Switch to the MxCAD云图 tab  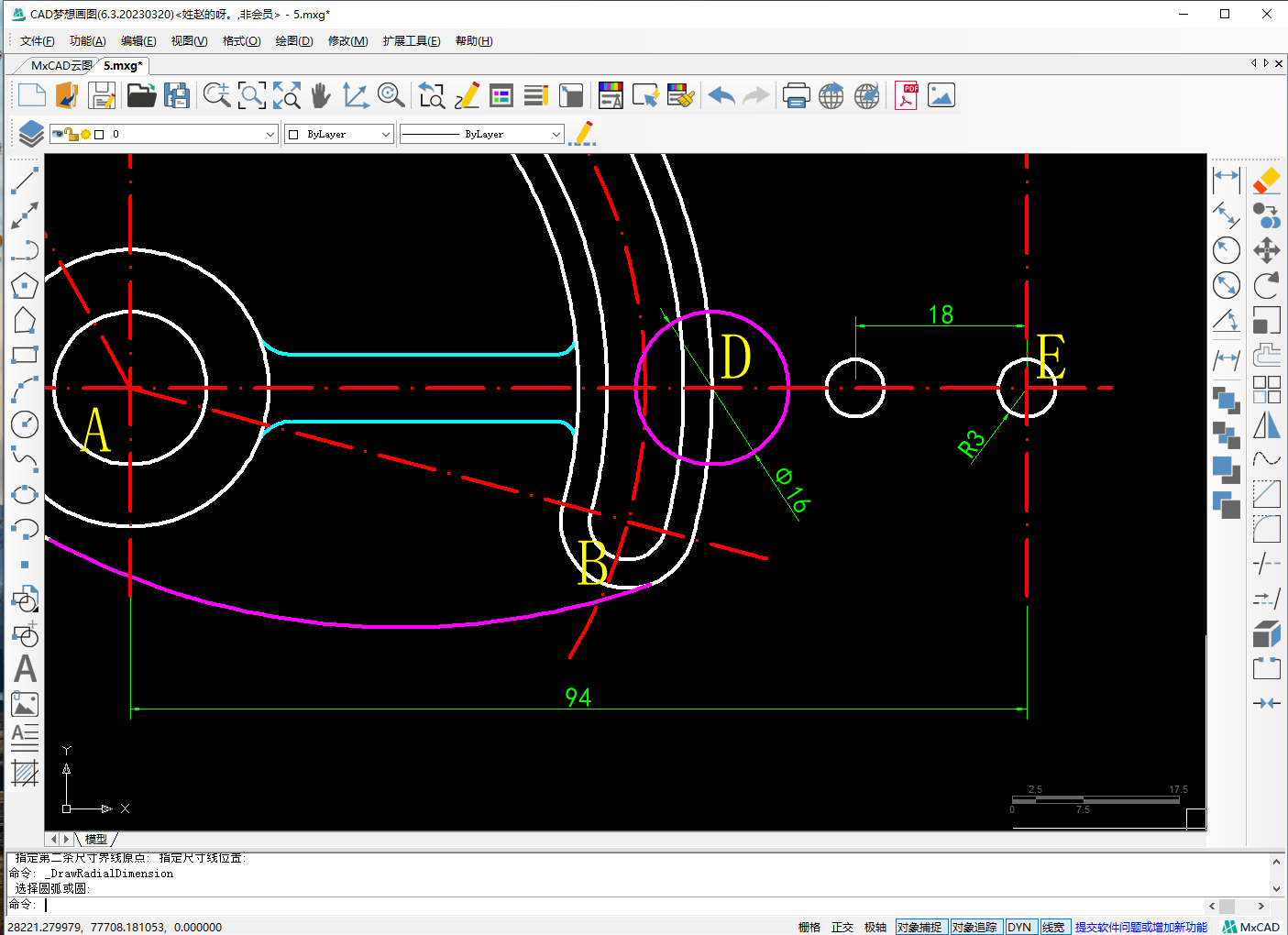coord(61,66)
